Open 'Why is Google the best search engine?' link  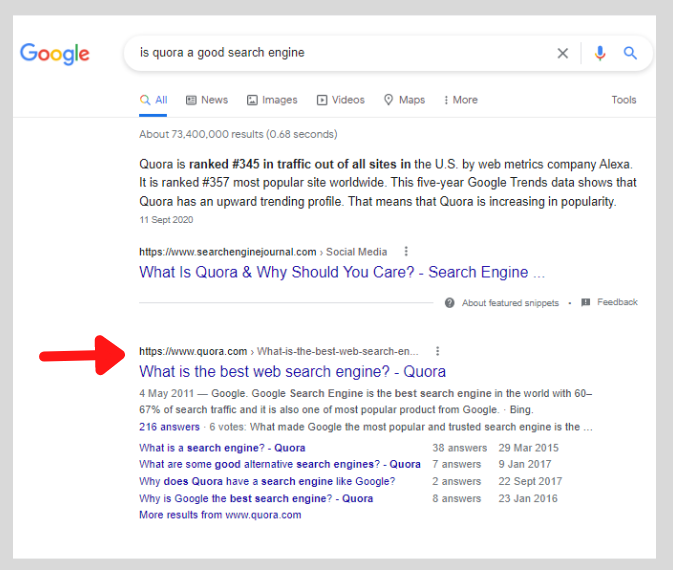(256, 499)
